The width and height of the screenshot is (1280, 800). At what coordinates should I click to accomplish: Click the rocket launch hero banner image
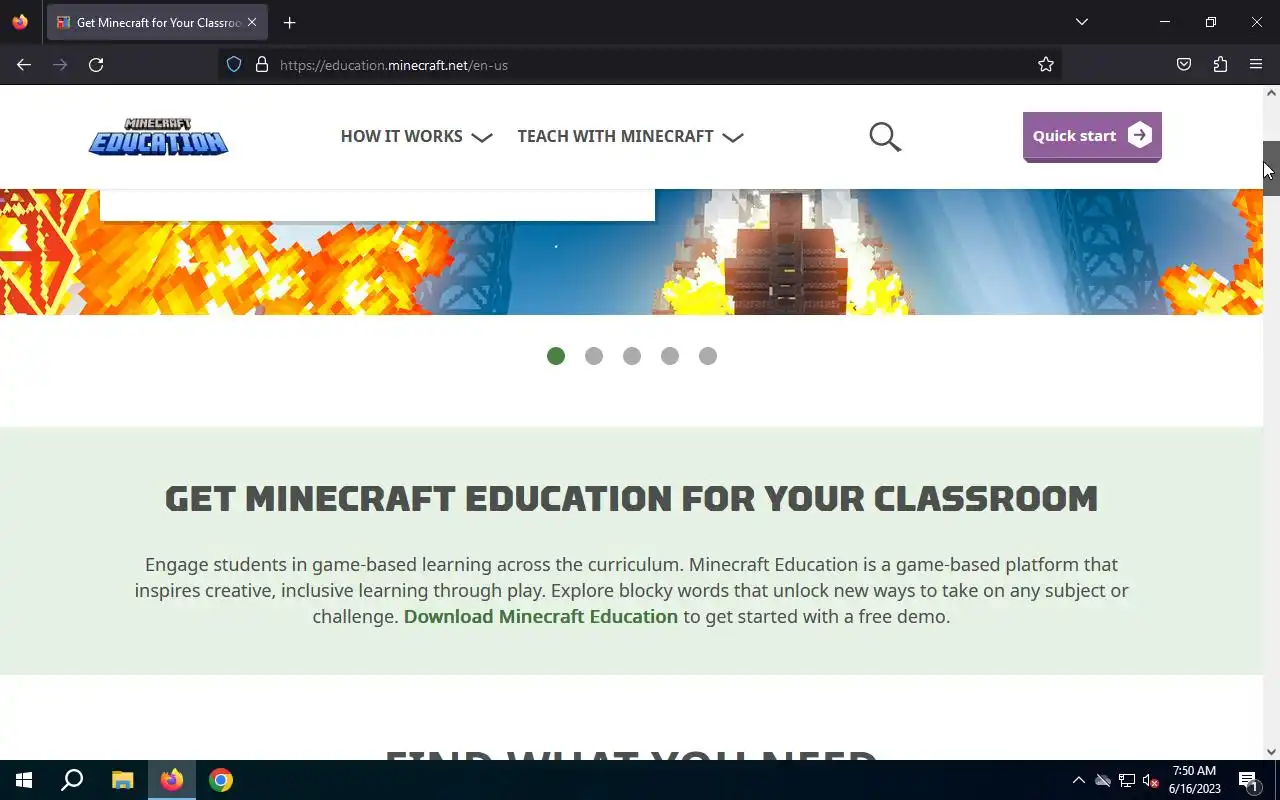click(631, 252)
